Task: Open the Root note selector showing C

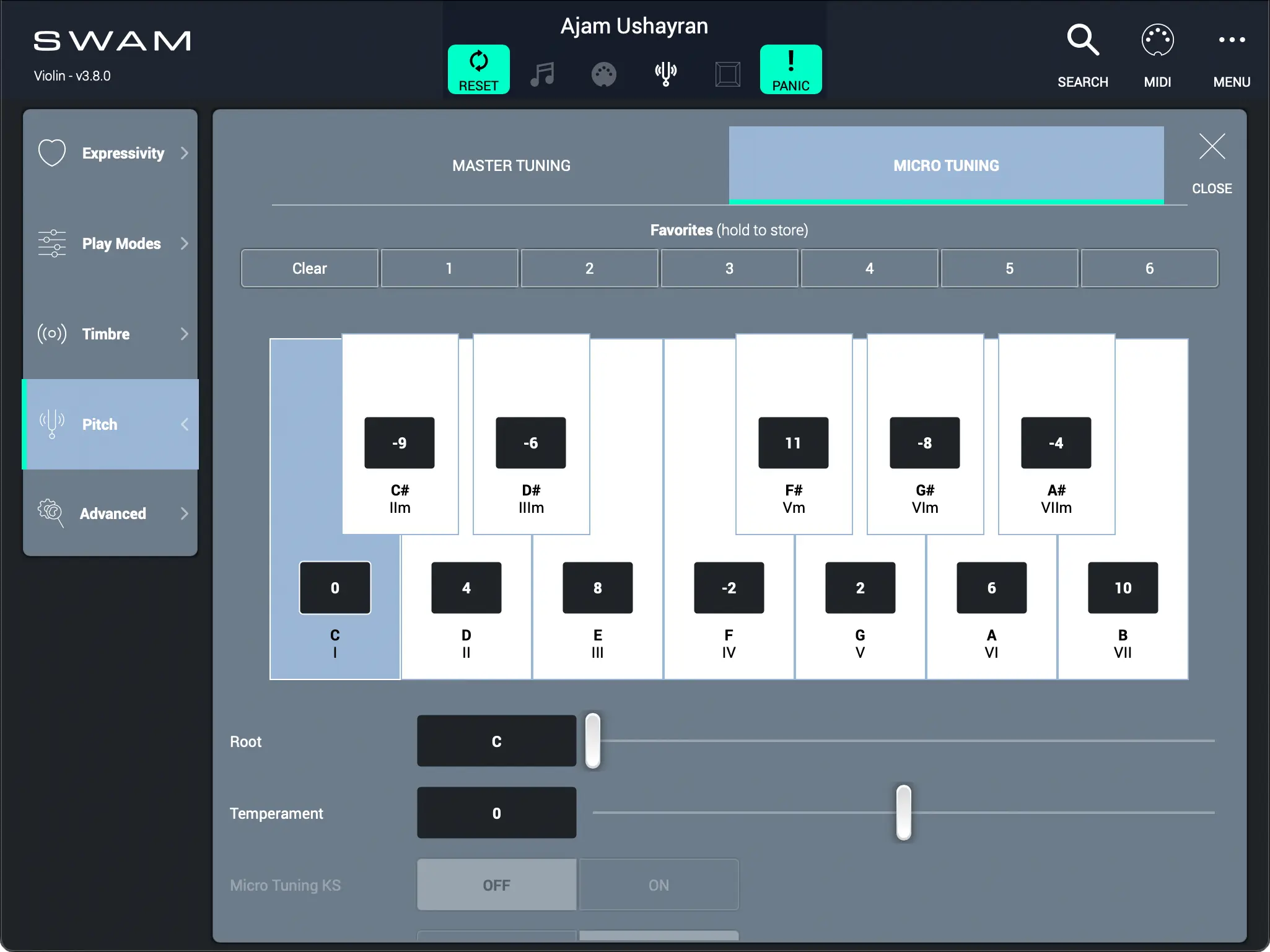Action: tap(495, 741)
